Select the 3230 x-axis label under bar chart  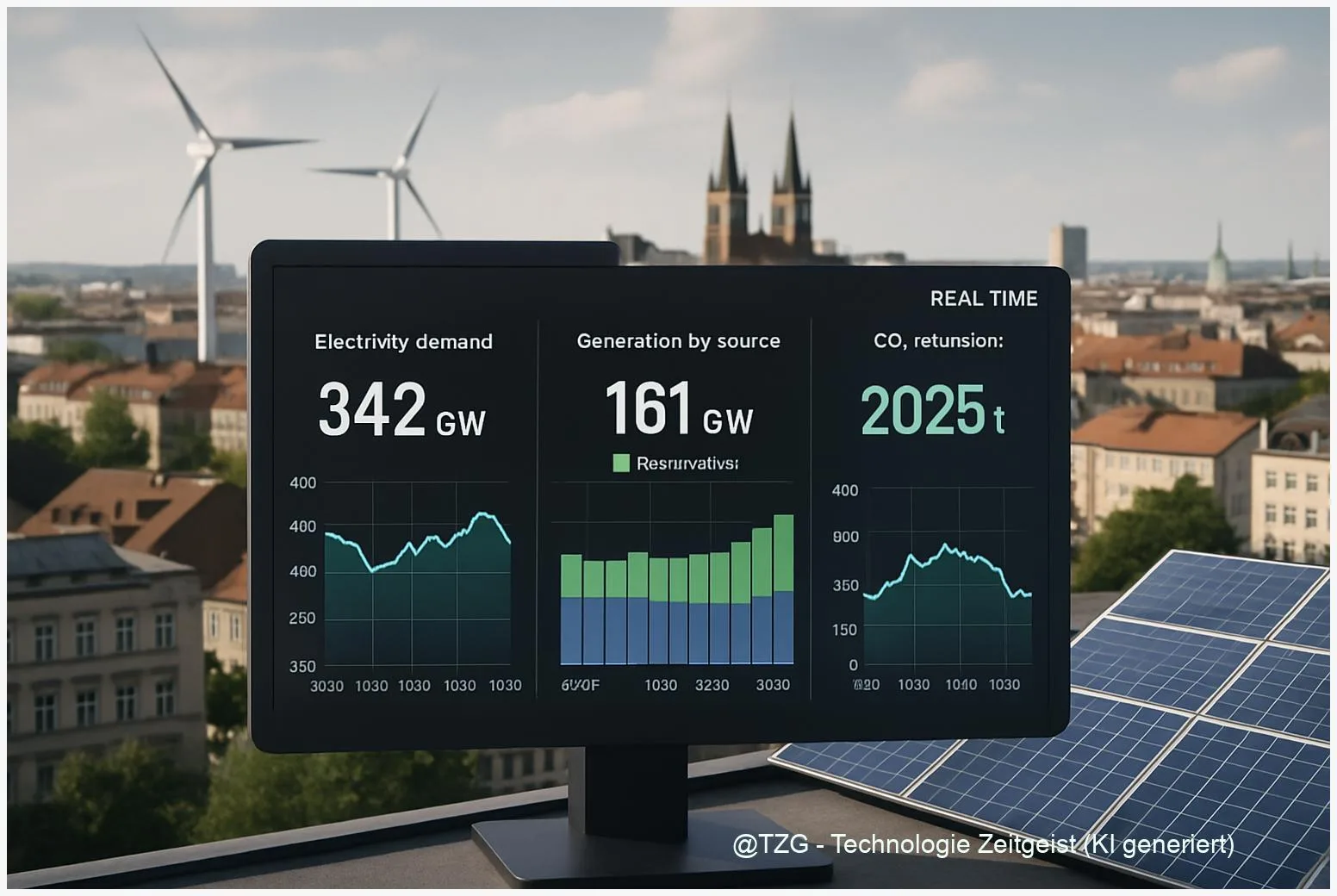pyautogui.click(x=712, y=685)
